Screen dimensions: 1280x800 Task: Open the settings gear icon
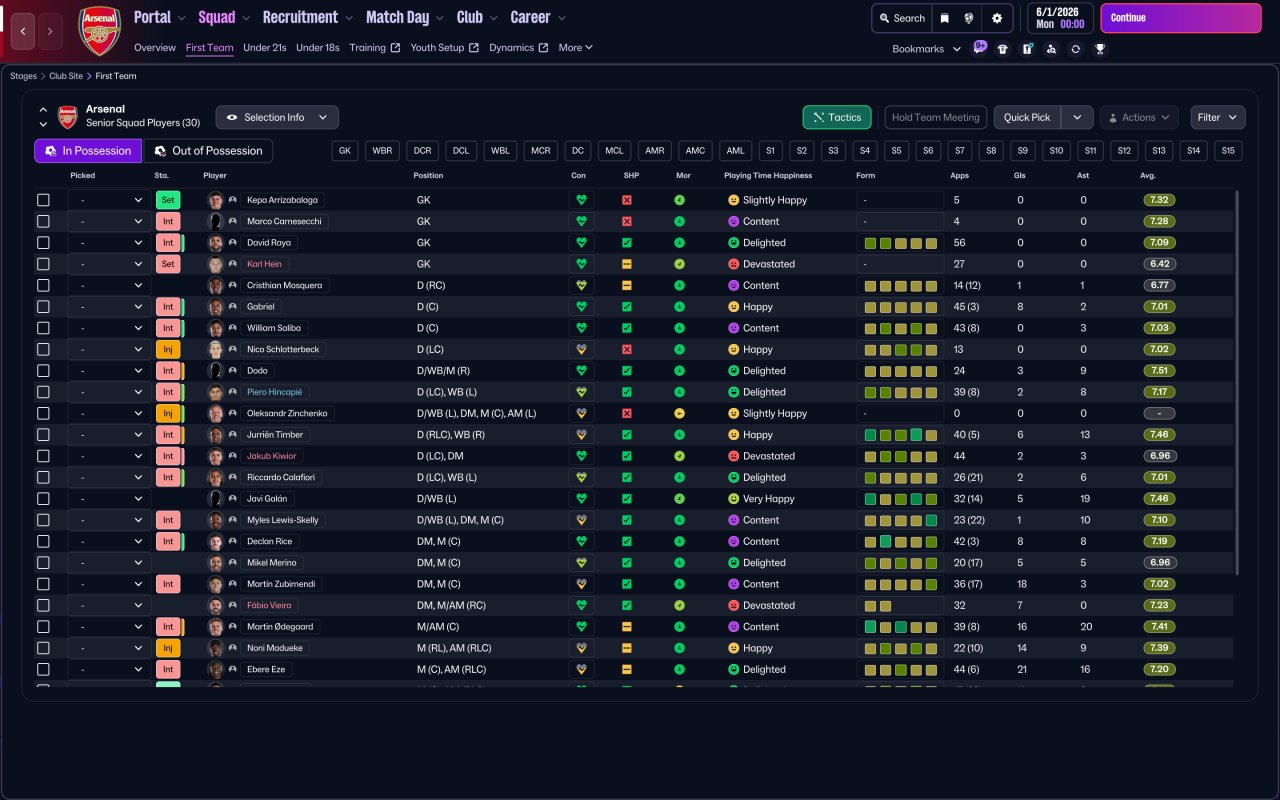(x=997, y=18)
